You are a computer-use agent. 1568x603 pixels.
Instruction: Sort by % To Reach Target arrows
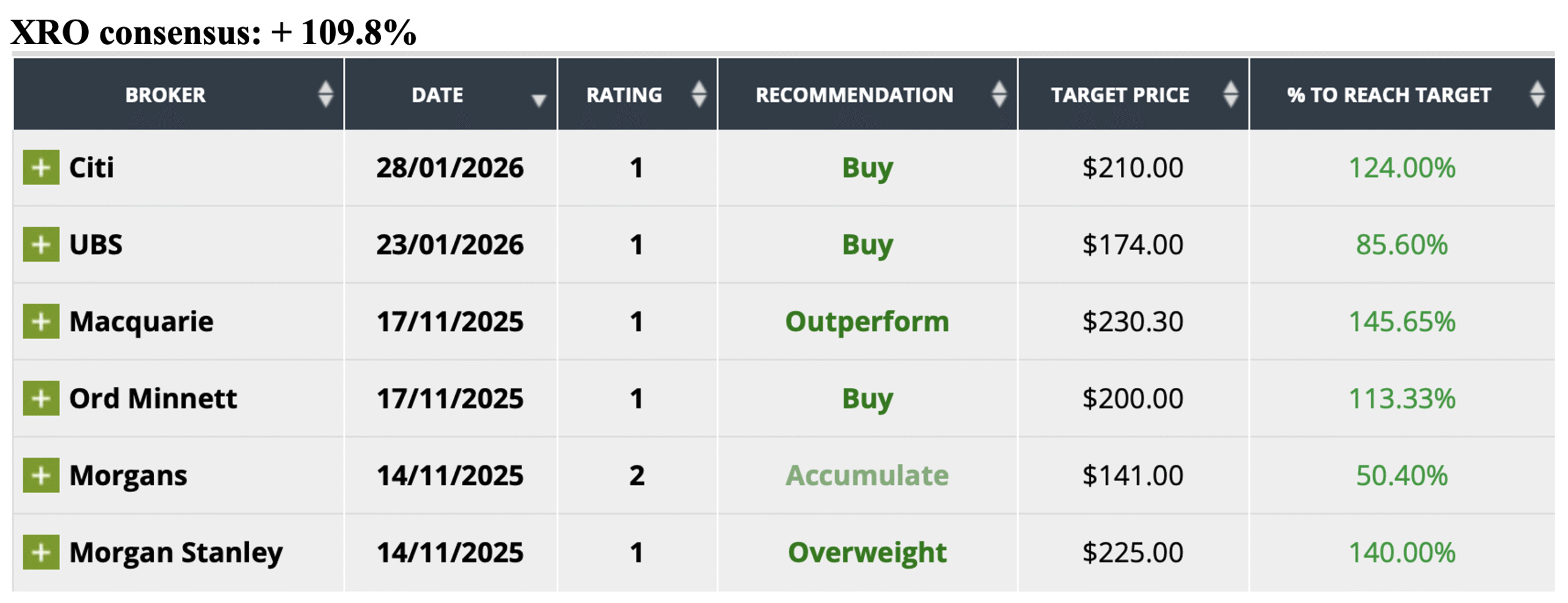coord(1536,94)
